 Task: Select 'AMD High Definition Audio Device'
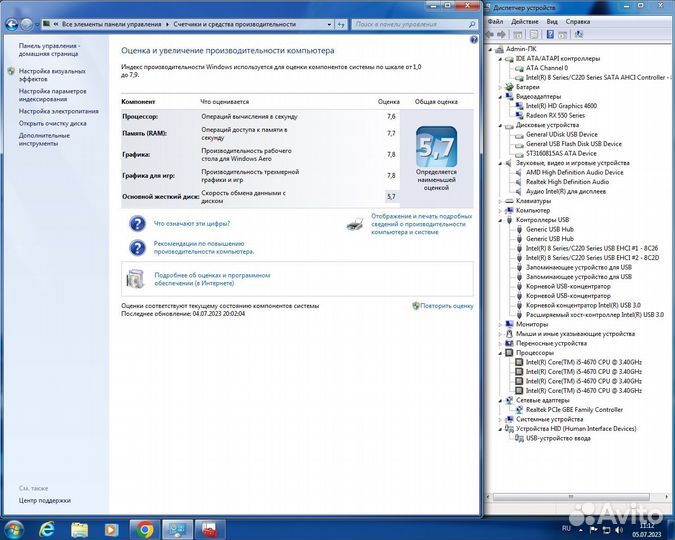pos(575,172)
